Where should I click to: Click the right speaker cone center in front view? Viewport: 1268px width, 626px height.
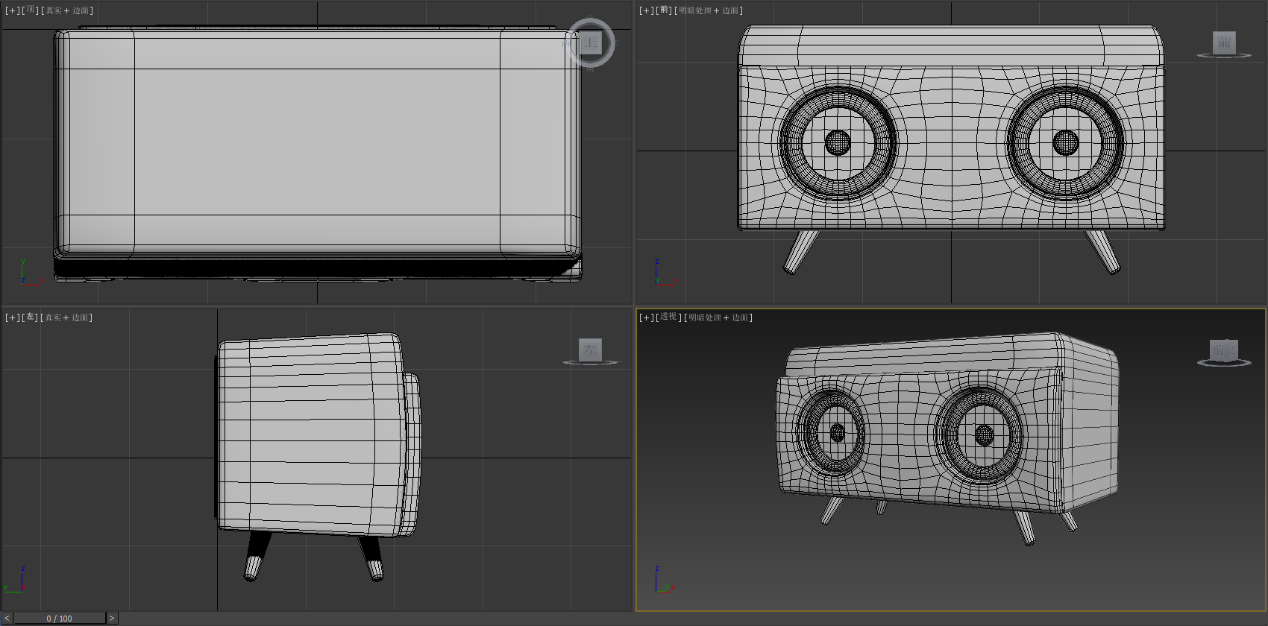point(1066,142)
